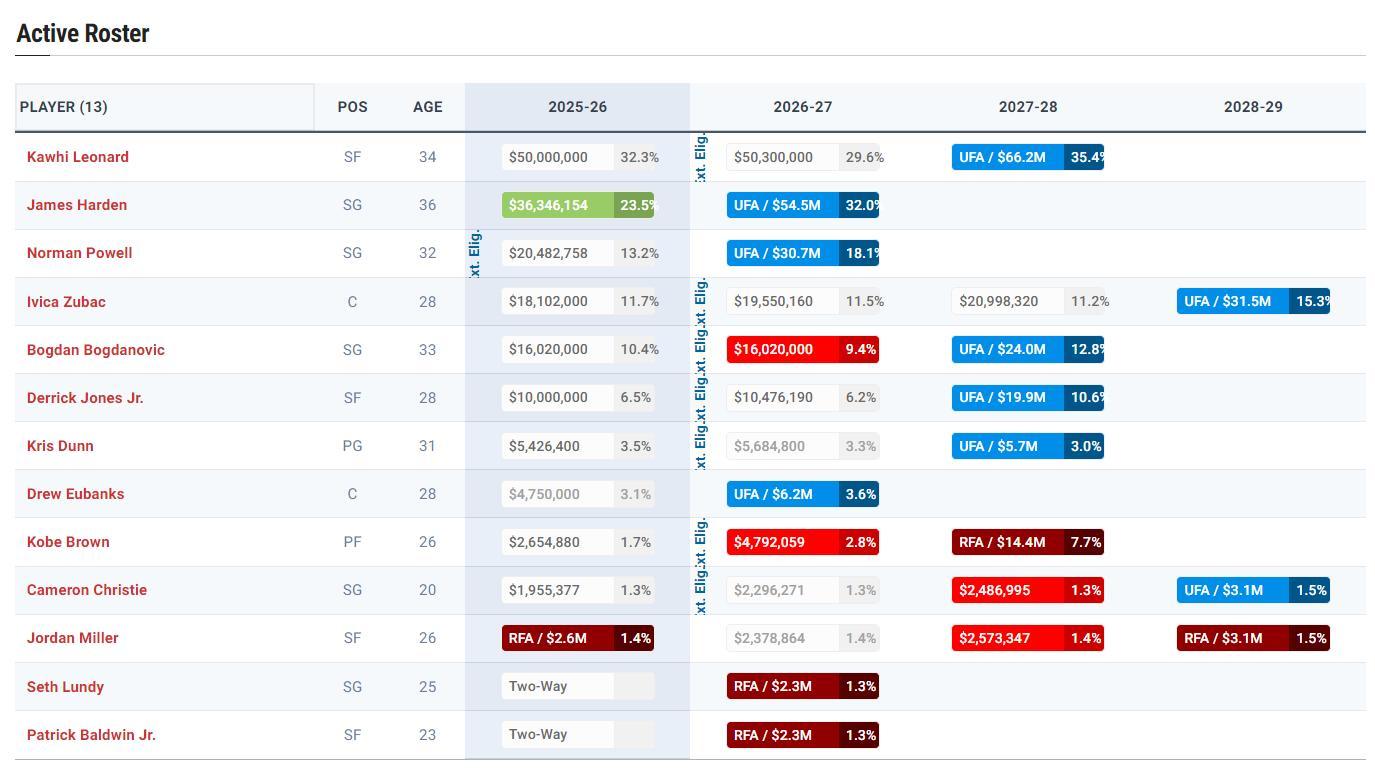Select the 2028-29 season column header
1375x772 pixels.
tap(1252, 107)
